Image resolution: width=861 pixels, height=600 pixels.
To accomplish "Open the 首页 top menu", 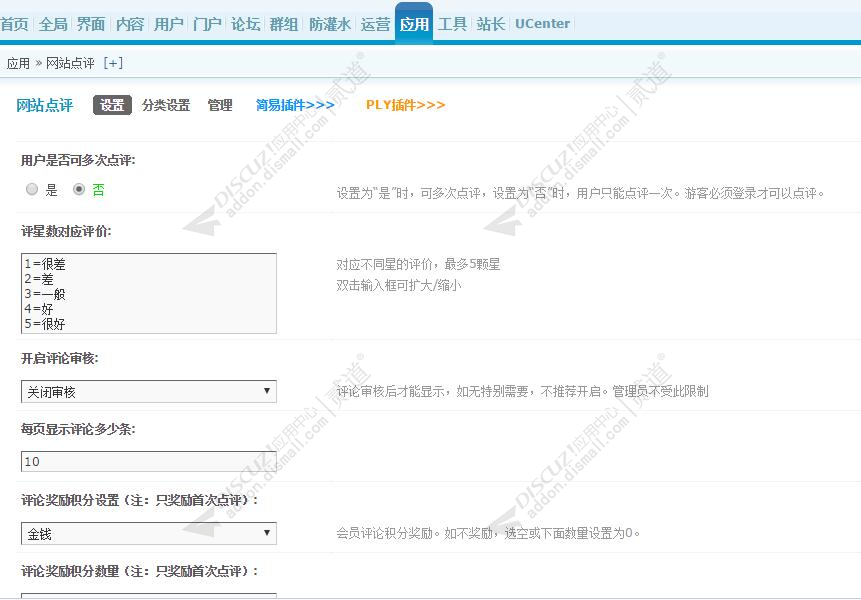I will pos(14,24).
